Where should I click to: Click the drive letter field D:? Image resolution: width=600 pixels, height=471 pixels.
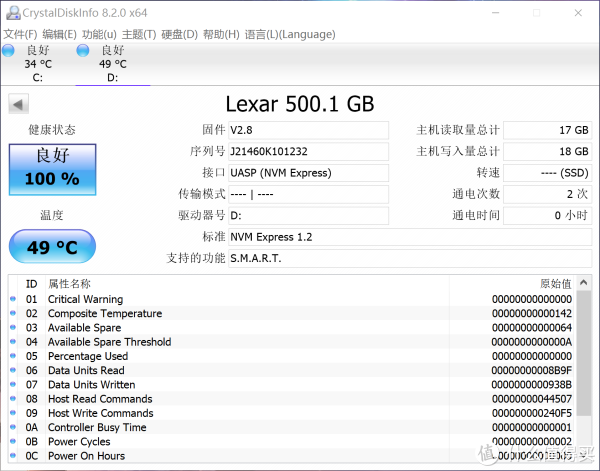click(x=308, y=216)
